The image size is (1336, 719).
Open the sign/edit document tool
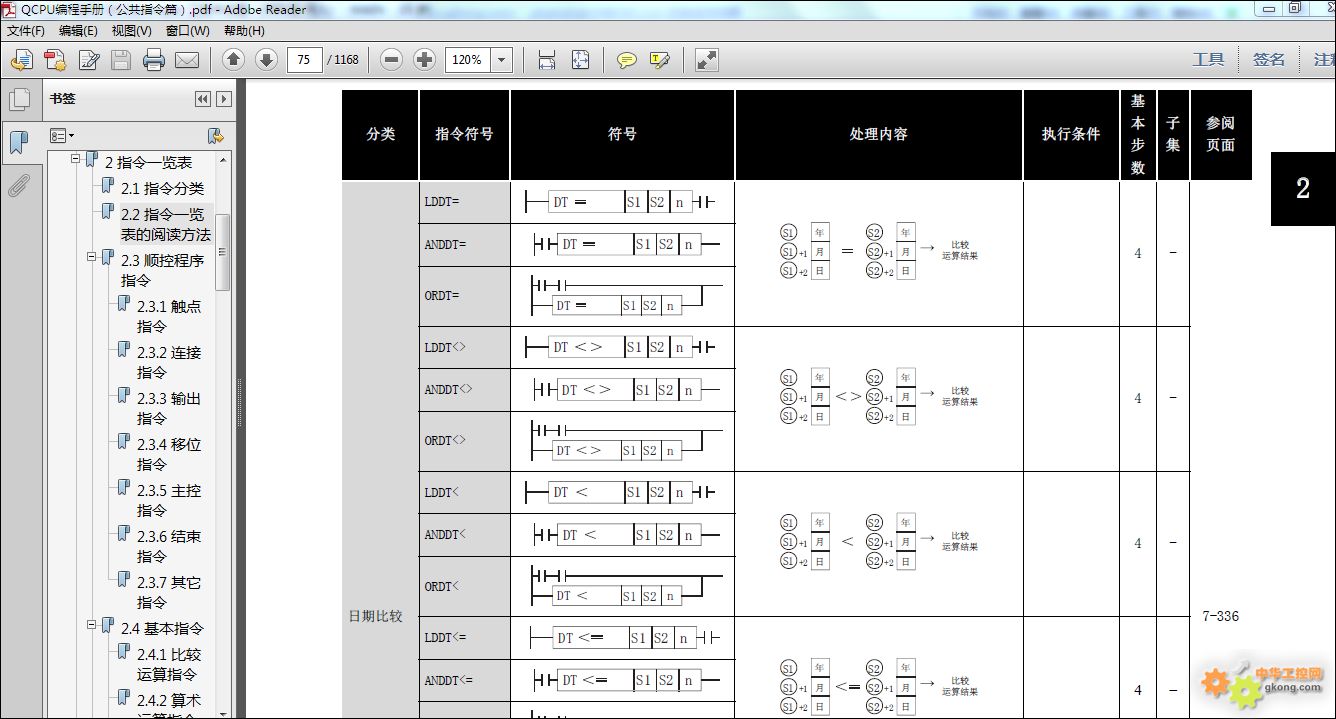89,60
